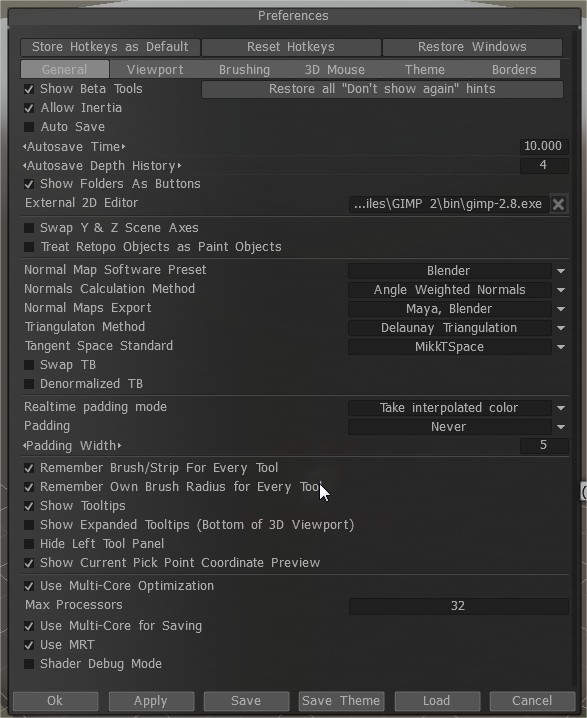
Task: Click Store Hotkeys as Default
Action: [110, 47]
